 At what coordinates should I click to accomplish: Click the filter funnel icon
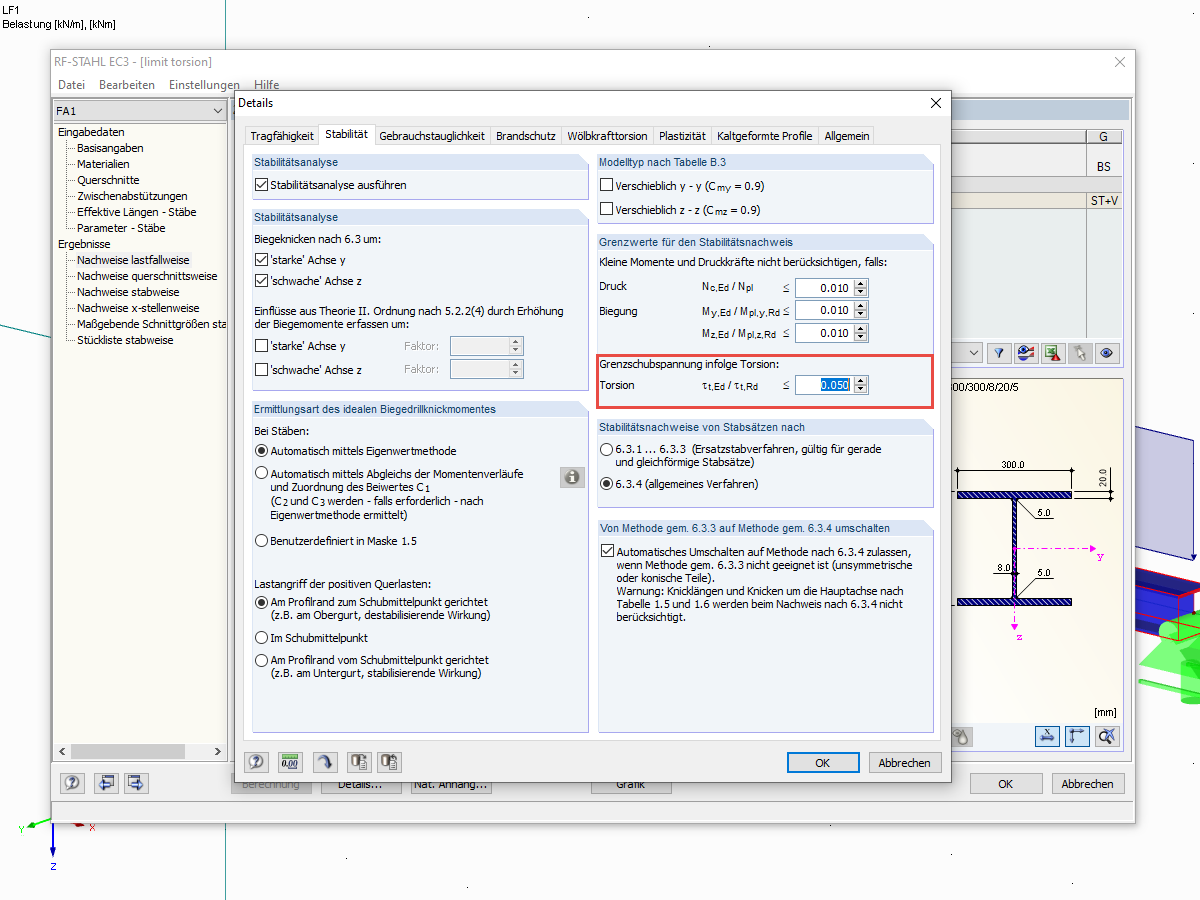click(x=999, y=353)
